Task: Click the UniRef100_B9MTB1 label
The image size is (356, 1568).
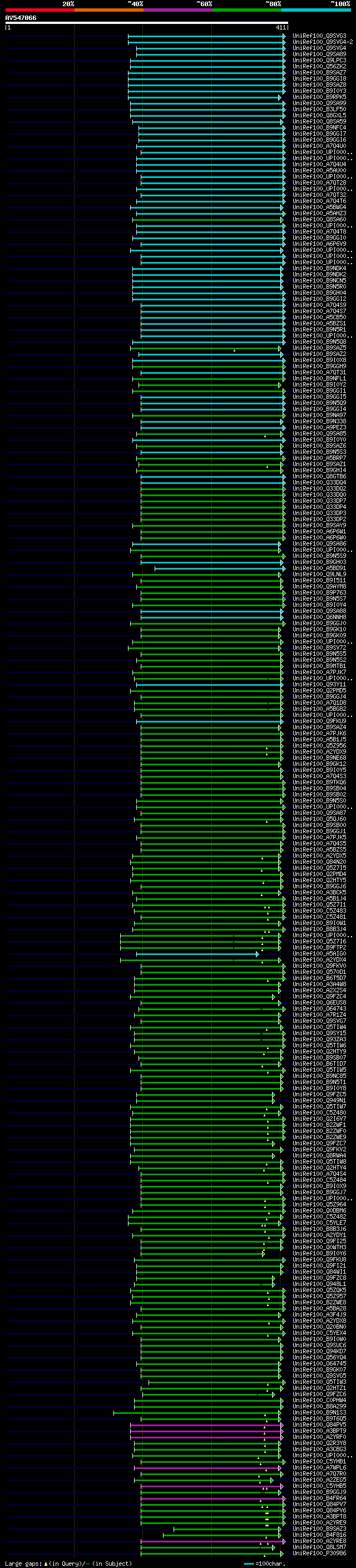Action: coord(319,666)
